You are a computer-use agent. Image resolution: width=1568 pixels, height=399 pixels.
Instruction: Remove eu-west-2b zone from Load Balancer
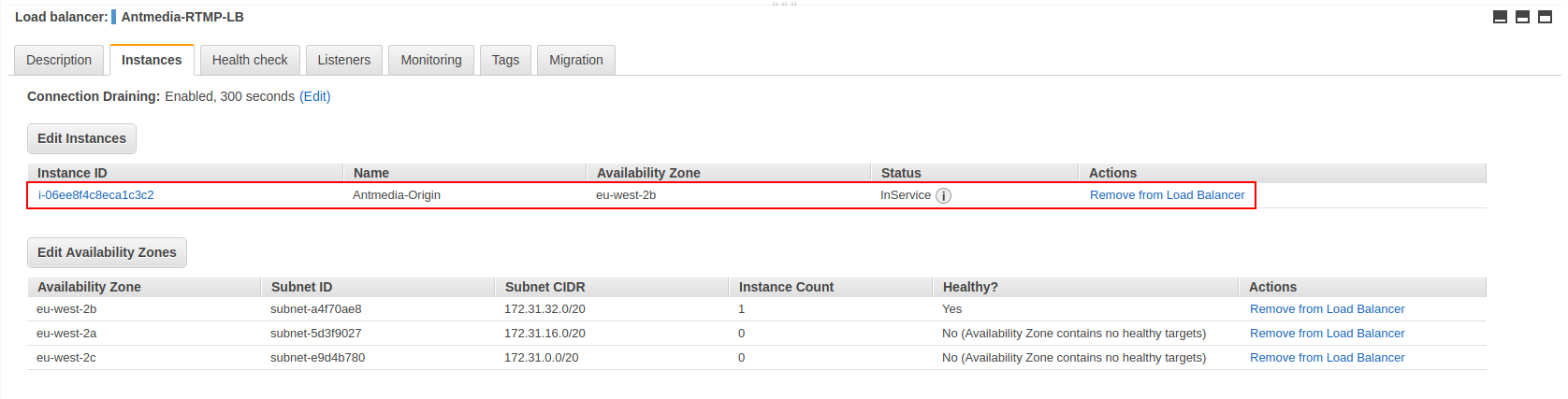(1328, 309)
